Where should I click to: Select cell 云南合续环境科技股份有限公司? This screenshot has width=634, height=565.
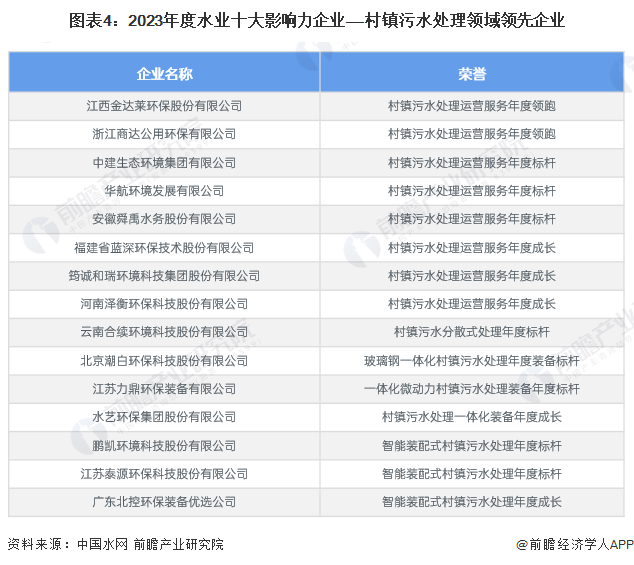point(164,332)
